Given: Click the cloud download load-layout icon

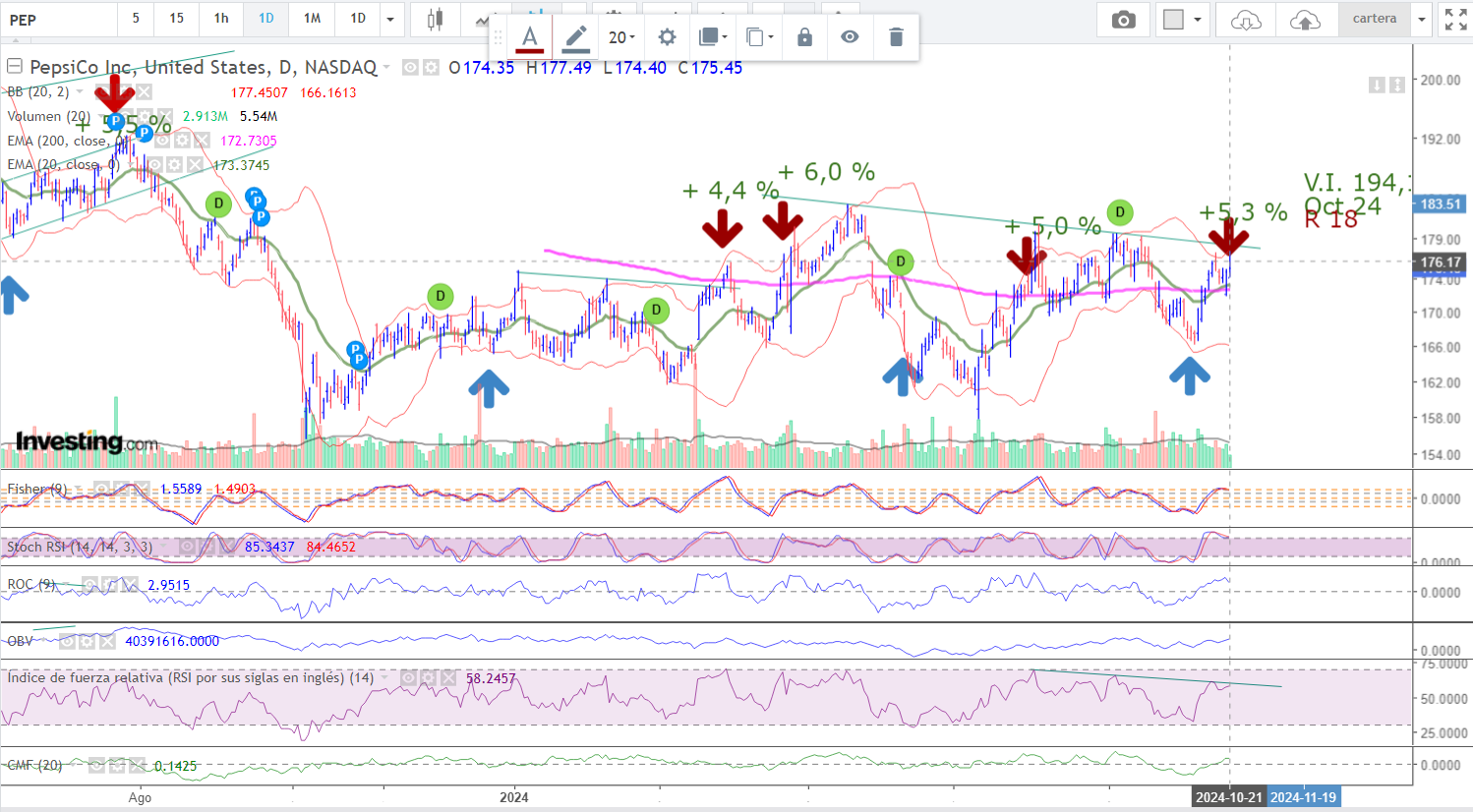Looking at the screenshot, I should coord(1245,20).
